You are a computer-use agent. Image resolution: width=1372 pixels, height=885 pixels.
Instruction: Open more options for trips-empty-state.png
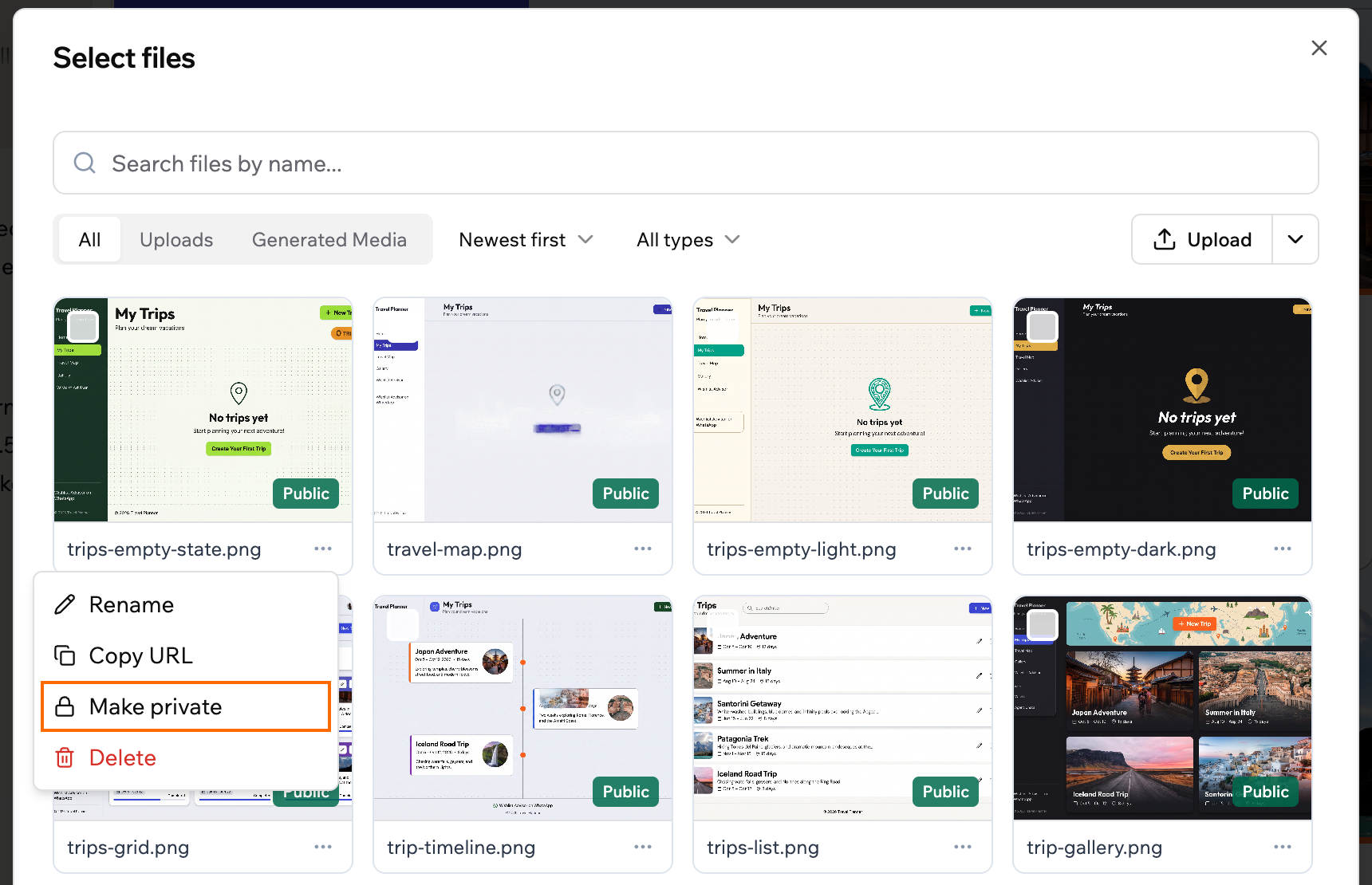point(323,549)
